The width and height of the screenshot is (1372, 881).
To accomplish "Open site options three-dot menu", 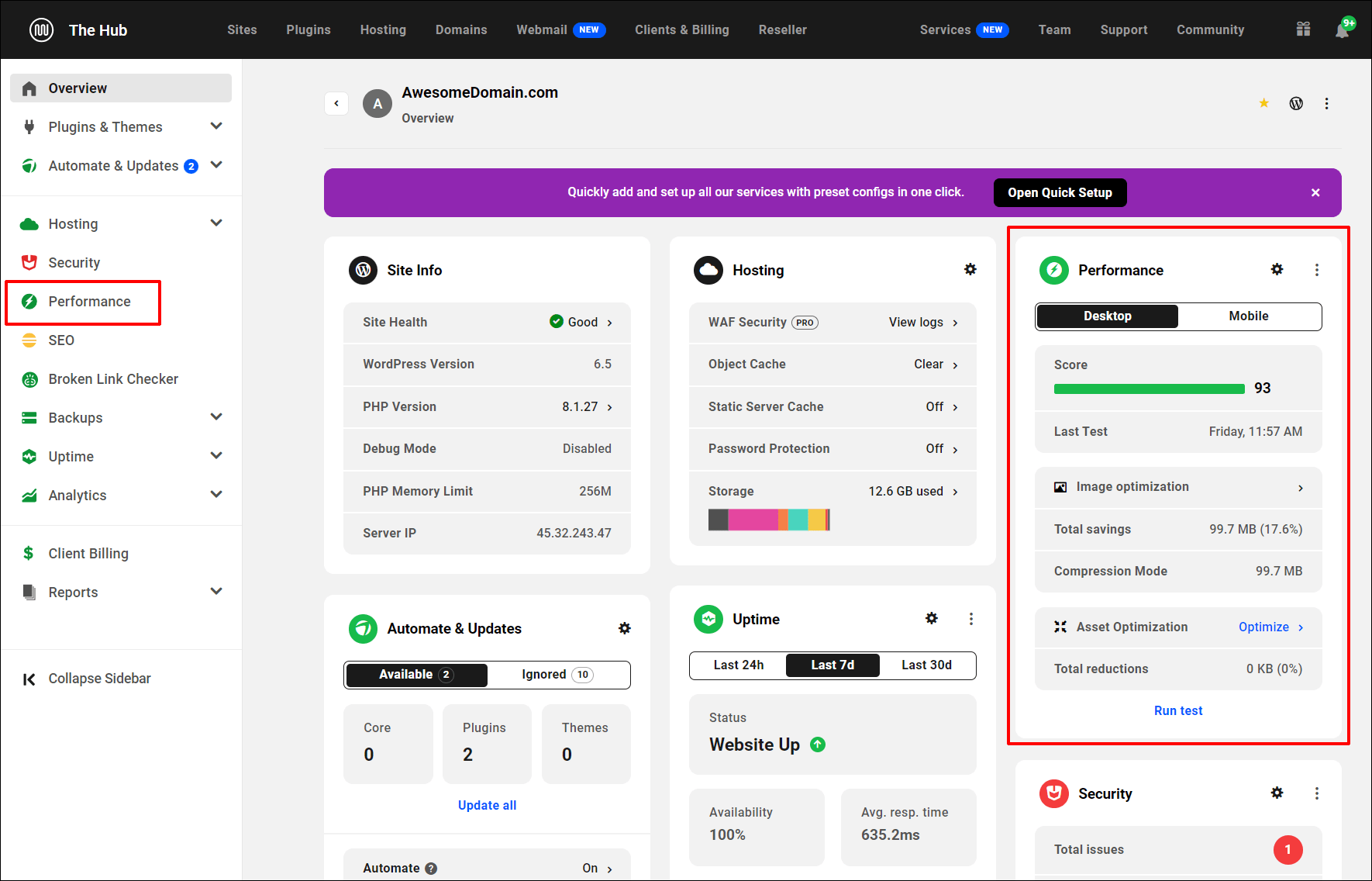I will coord(1326,103).
